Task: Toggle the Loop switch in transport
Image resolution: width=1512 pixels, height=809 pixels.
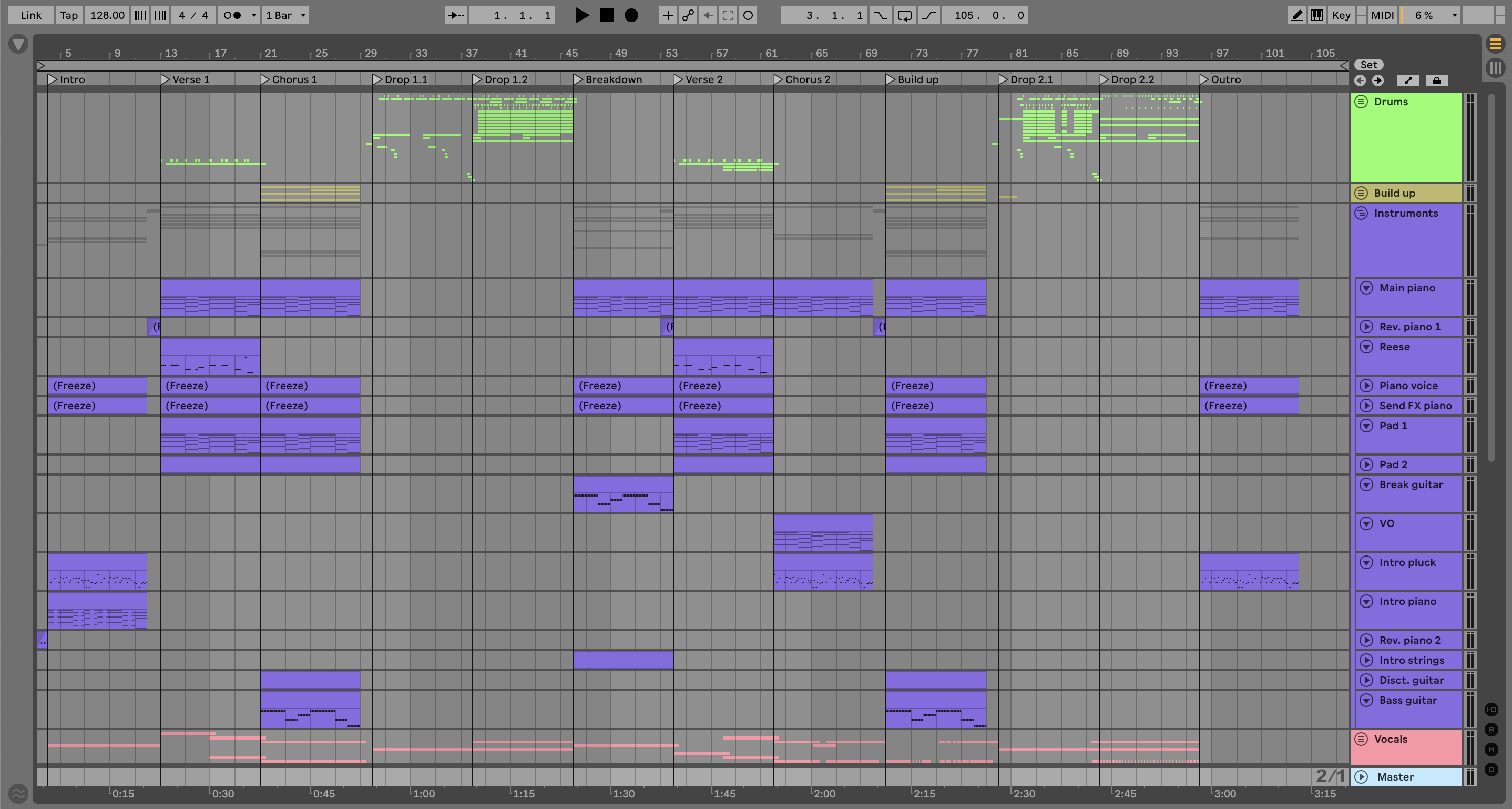Action: 904,15
